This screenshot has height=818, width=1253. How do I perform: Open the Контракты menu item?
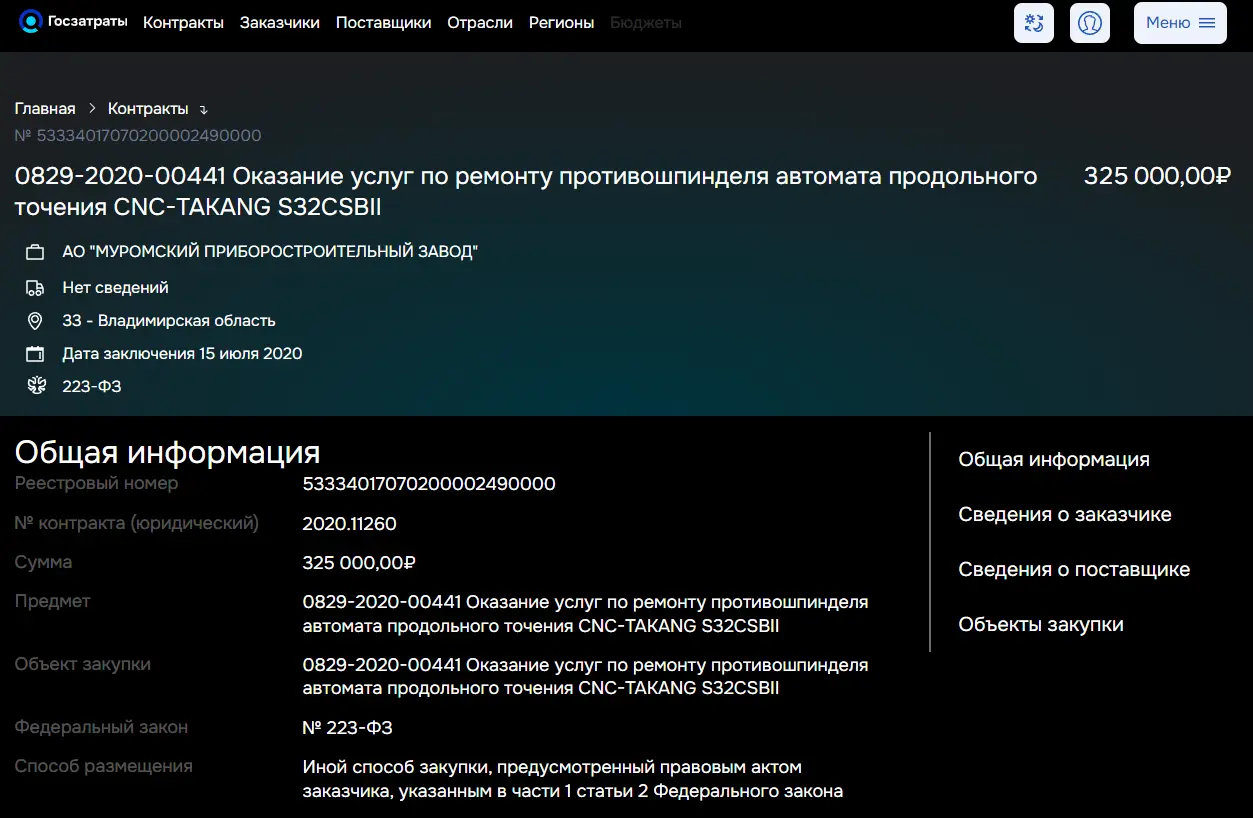[x=183, y=22]
